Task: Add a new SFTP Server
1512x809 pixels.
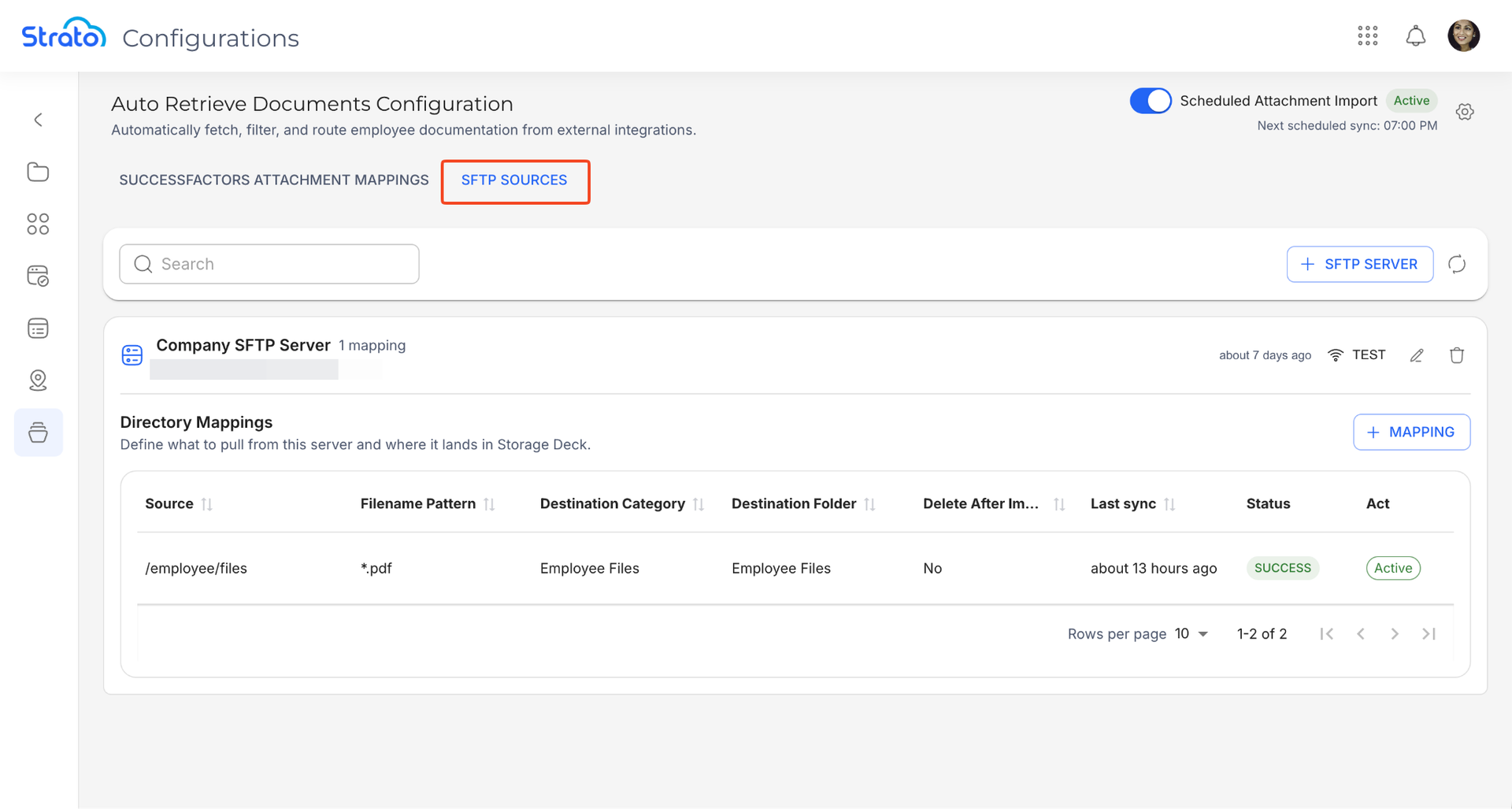Action: [x=1360, y=264]
